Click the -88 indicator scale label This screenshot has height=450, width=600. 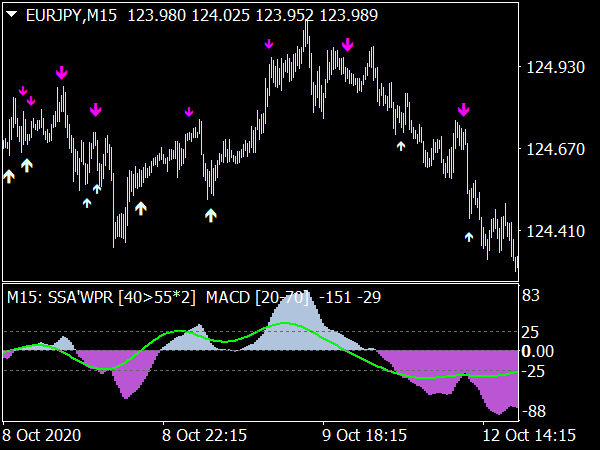click(x=534, y=411)
